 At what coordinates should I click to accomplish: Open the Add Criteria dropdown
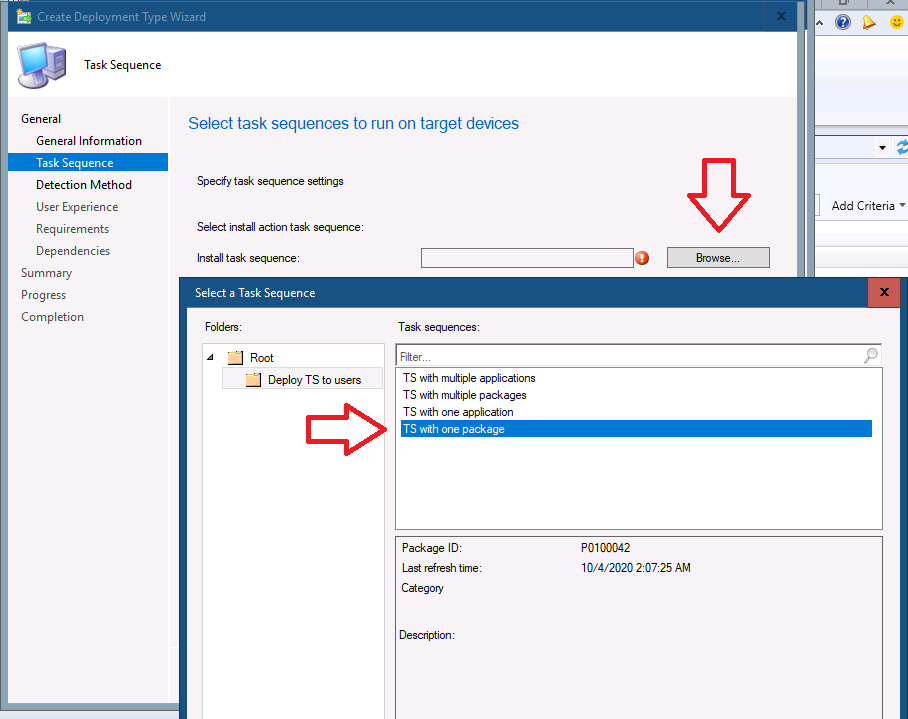pos(867,206)
